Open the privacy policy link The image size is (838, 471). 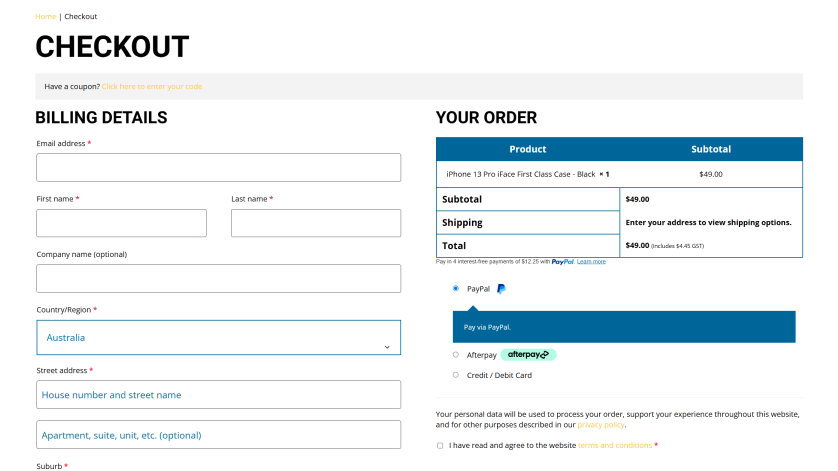(x=601, y=424)
